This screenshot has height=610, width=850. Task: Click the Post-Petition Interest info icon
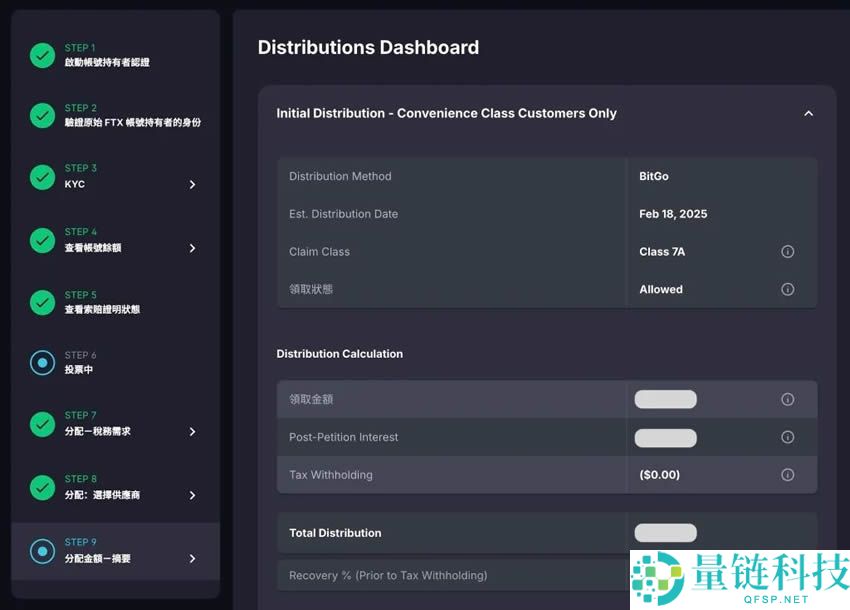click(788, 437)
